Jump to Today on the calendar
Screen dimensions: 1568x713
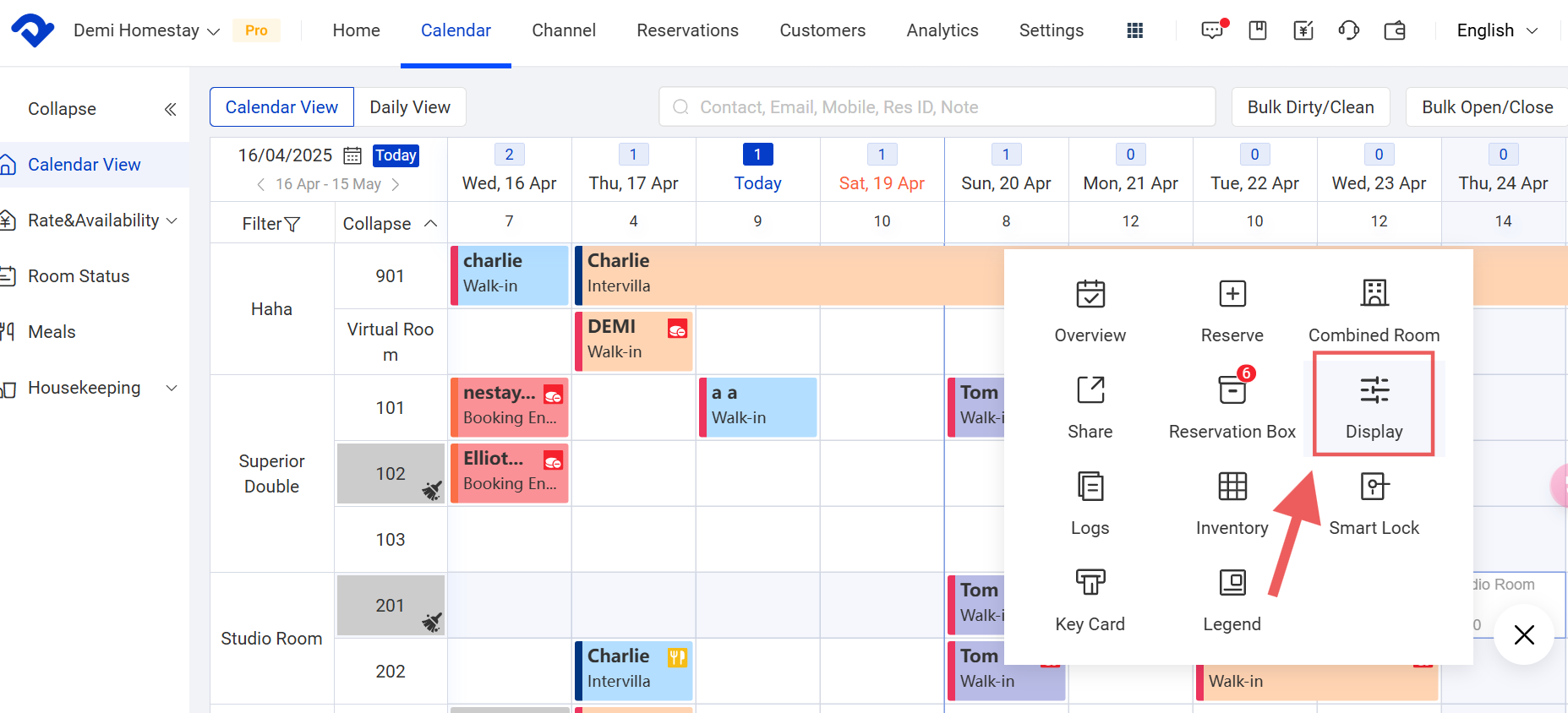396,155
